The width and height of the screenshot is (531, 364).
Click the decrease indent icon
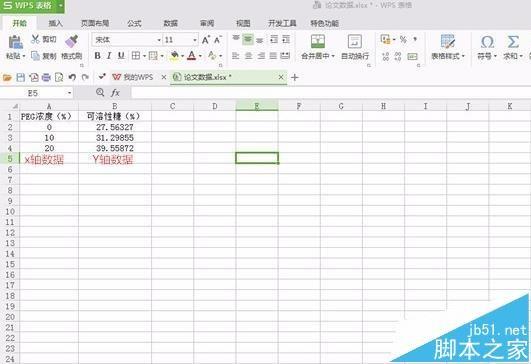[x=274, y=39]
